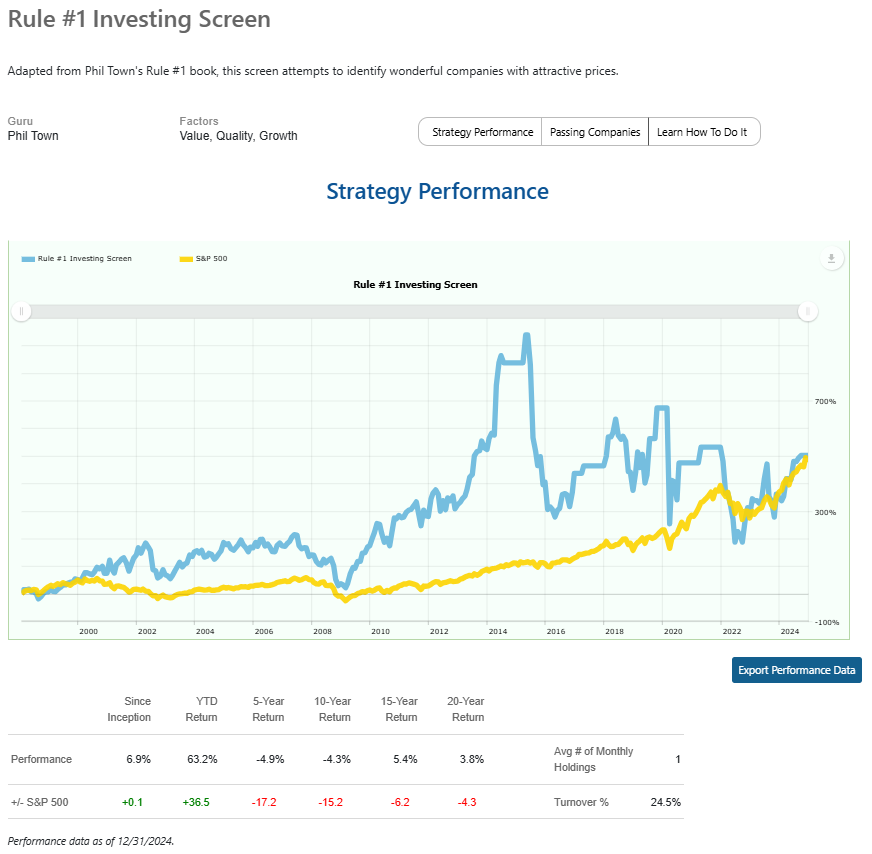The height and width of the screenshot is (854, 872).
Task: Click the Value, Quality, Growth factors text
Action: [239, 136]
